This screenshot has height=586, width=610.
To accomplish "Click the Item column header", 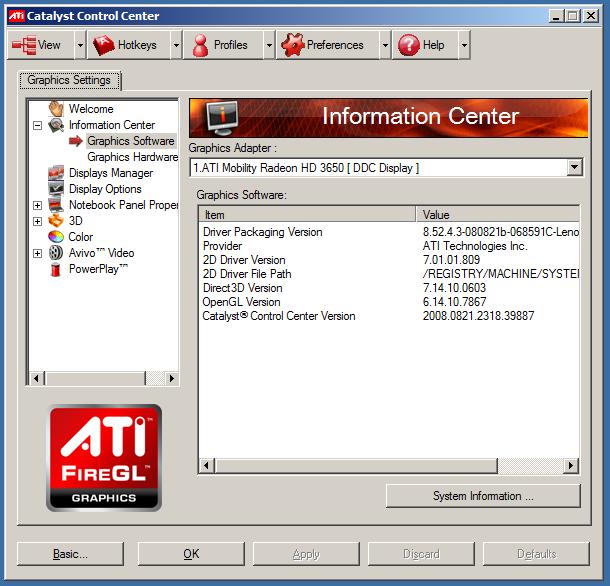I will (x=307, y=215).
